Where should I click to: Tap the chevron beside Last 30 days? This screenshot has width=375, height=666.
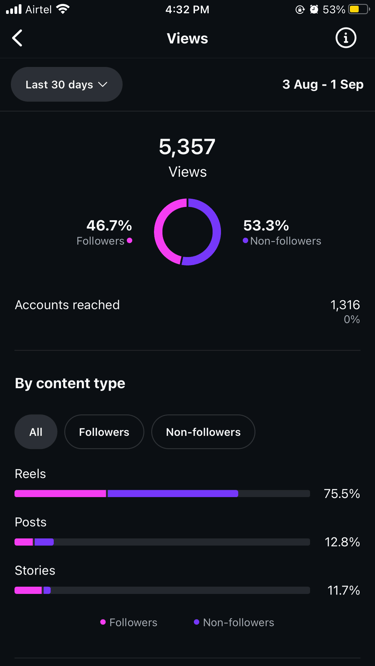(x=103, y=85)
